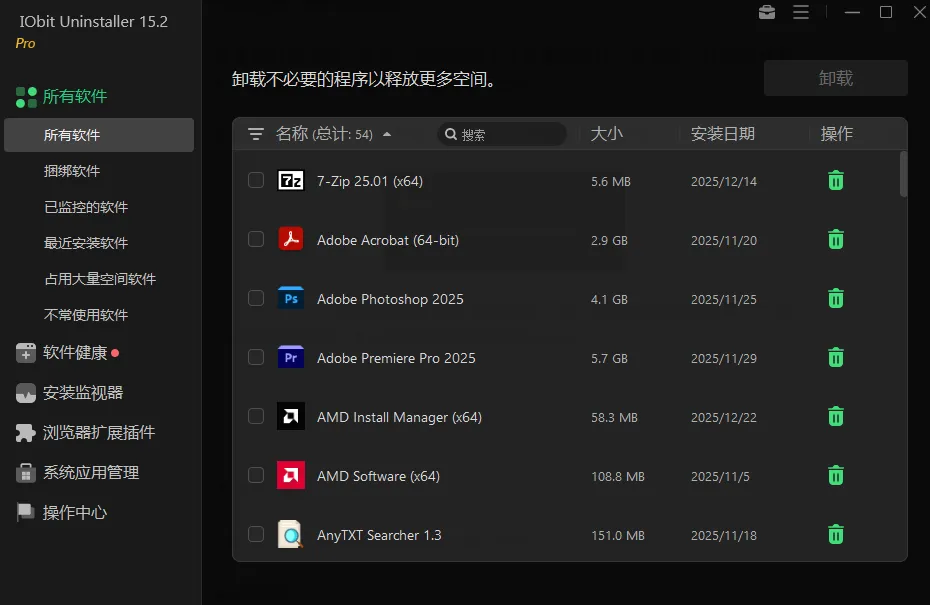Viewport: 930px width, 605px height.
Task: Click the 浏览器扩展插件 puzzle icon
Action: pos(26,432)
